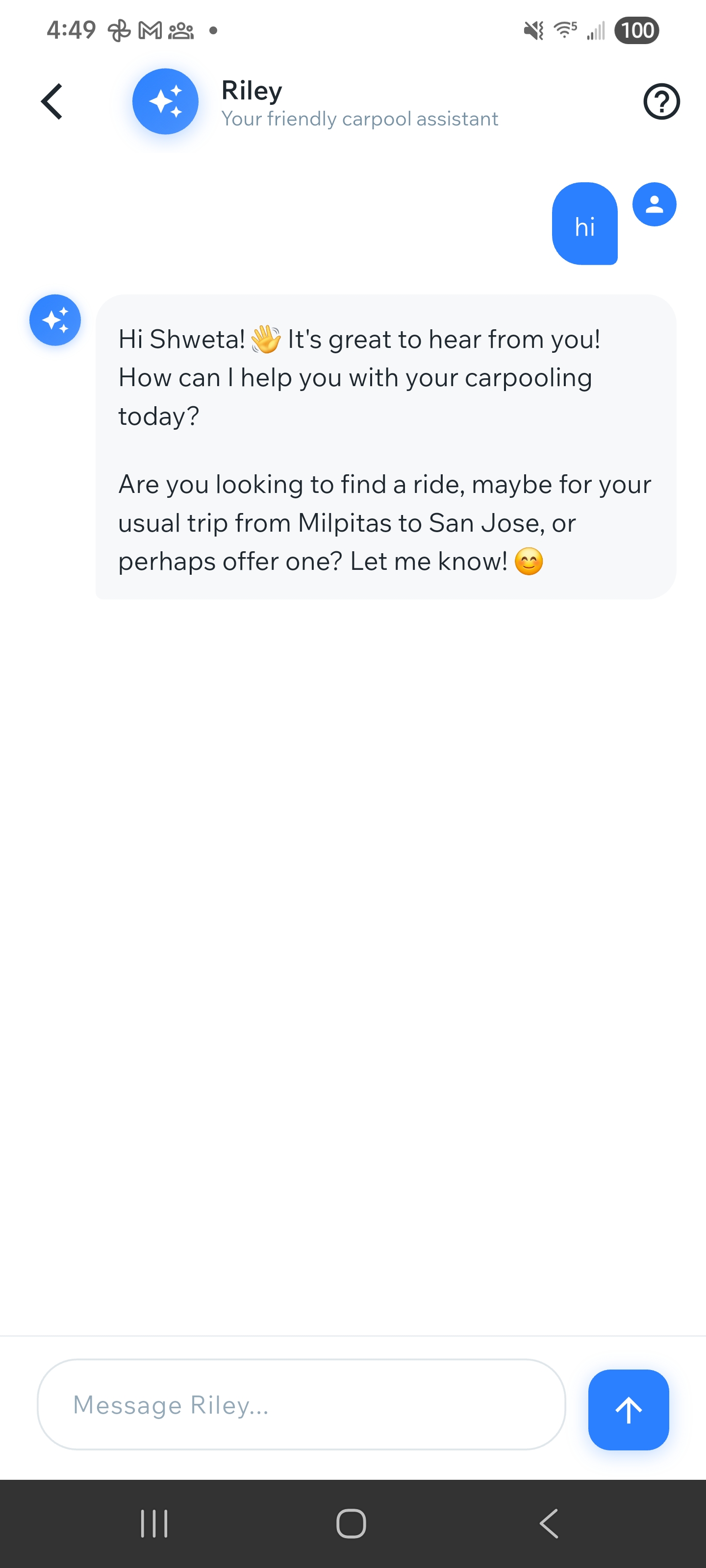Tap "Your friendly carpool assistant" subtitle

click(x=359, y=119)
